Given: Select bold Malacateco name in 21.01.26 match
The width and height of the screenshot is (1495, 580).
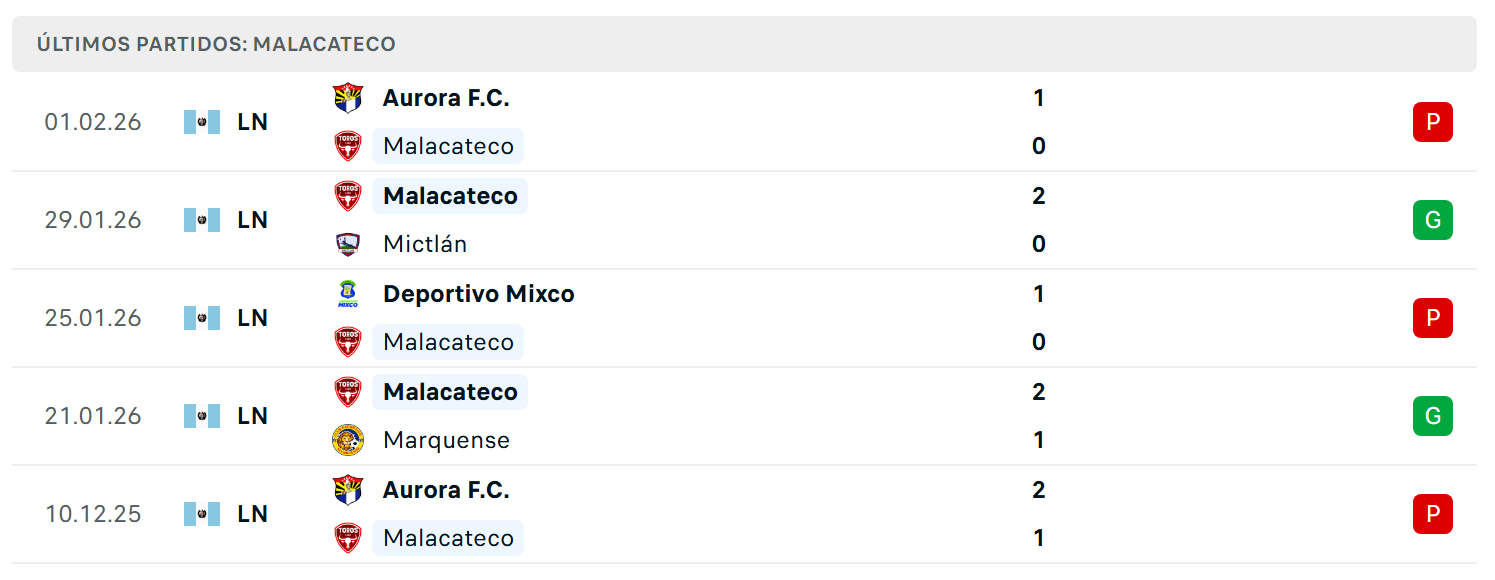Looking at the screenshot, I should click(x=450, y=392).
